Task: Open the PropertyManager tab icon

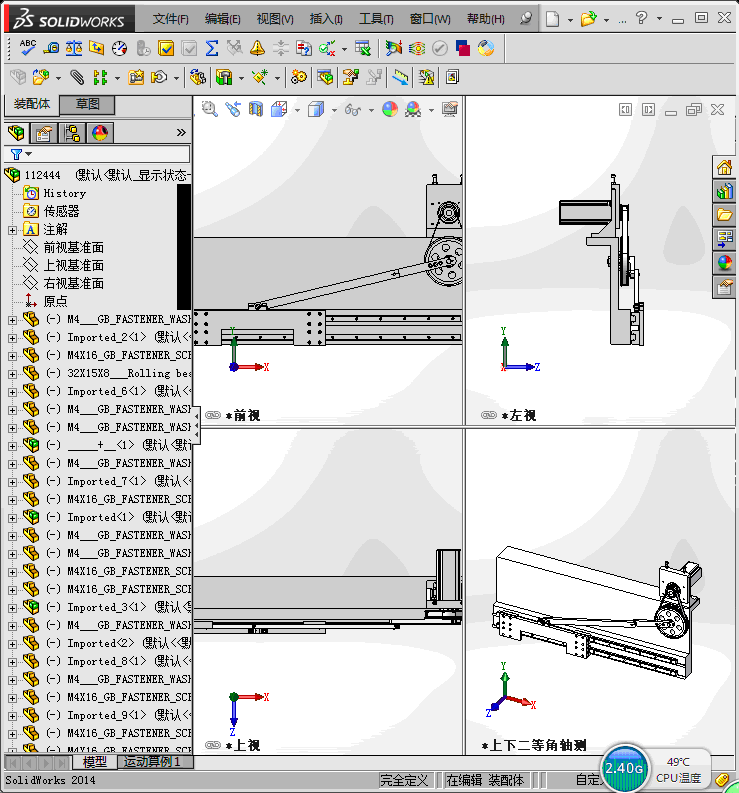Action: pos(44,133)
